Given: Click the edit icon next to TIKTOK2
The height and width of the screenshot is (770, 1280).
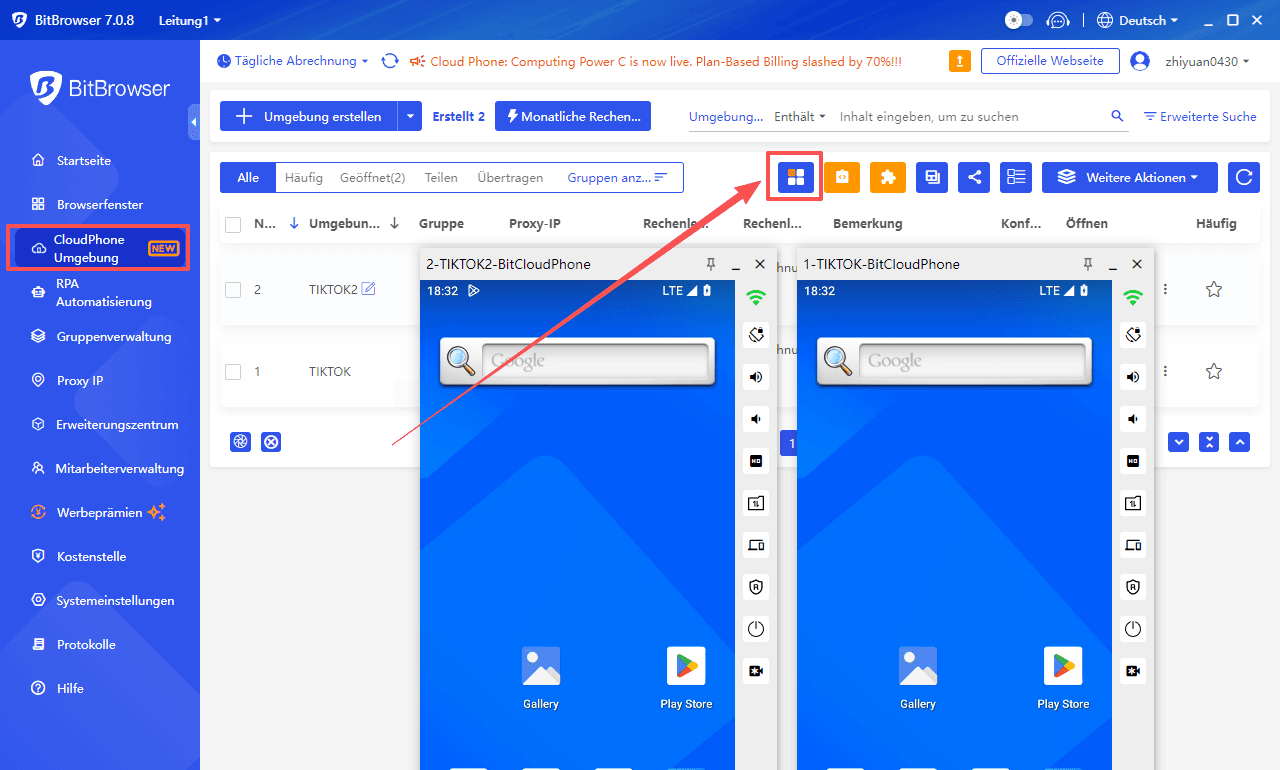Looking at the screenshot, I should pos(368,289).
